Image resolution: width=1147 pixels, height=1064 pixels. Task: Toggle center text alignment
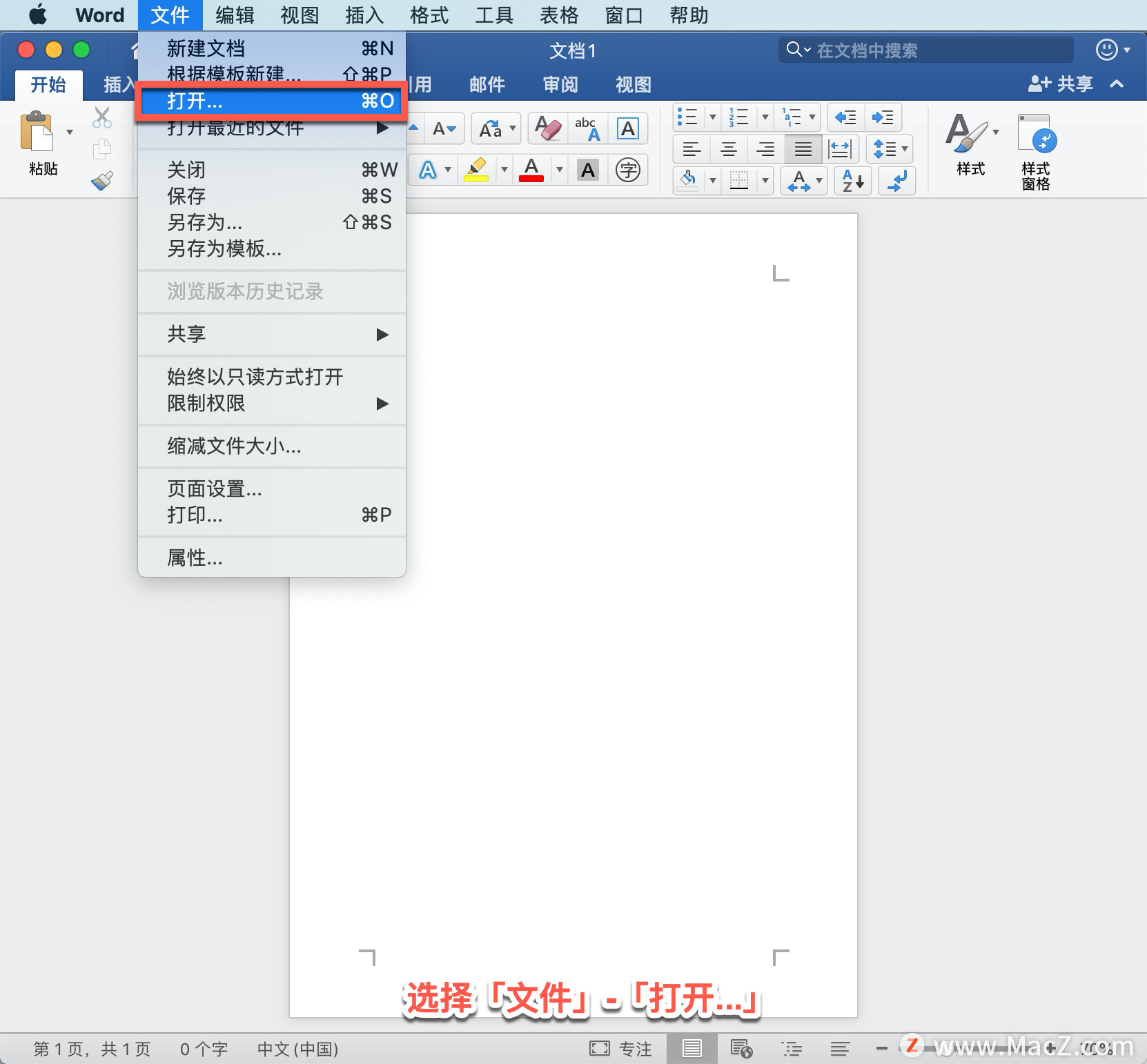729,148
